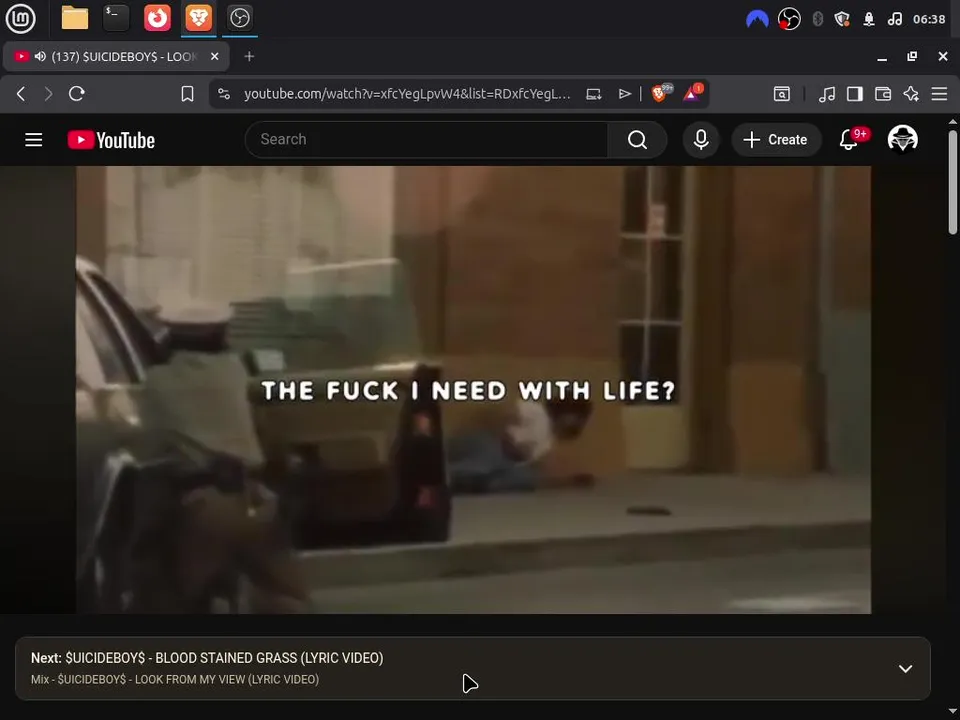Click the YouTube Search field

coord(426,140)
